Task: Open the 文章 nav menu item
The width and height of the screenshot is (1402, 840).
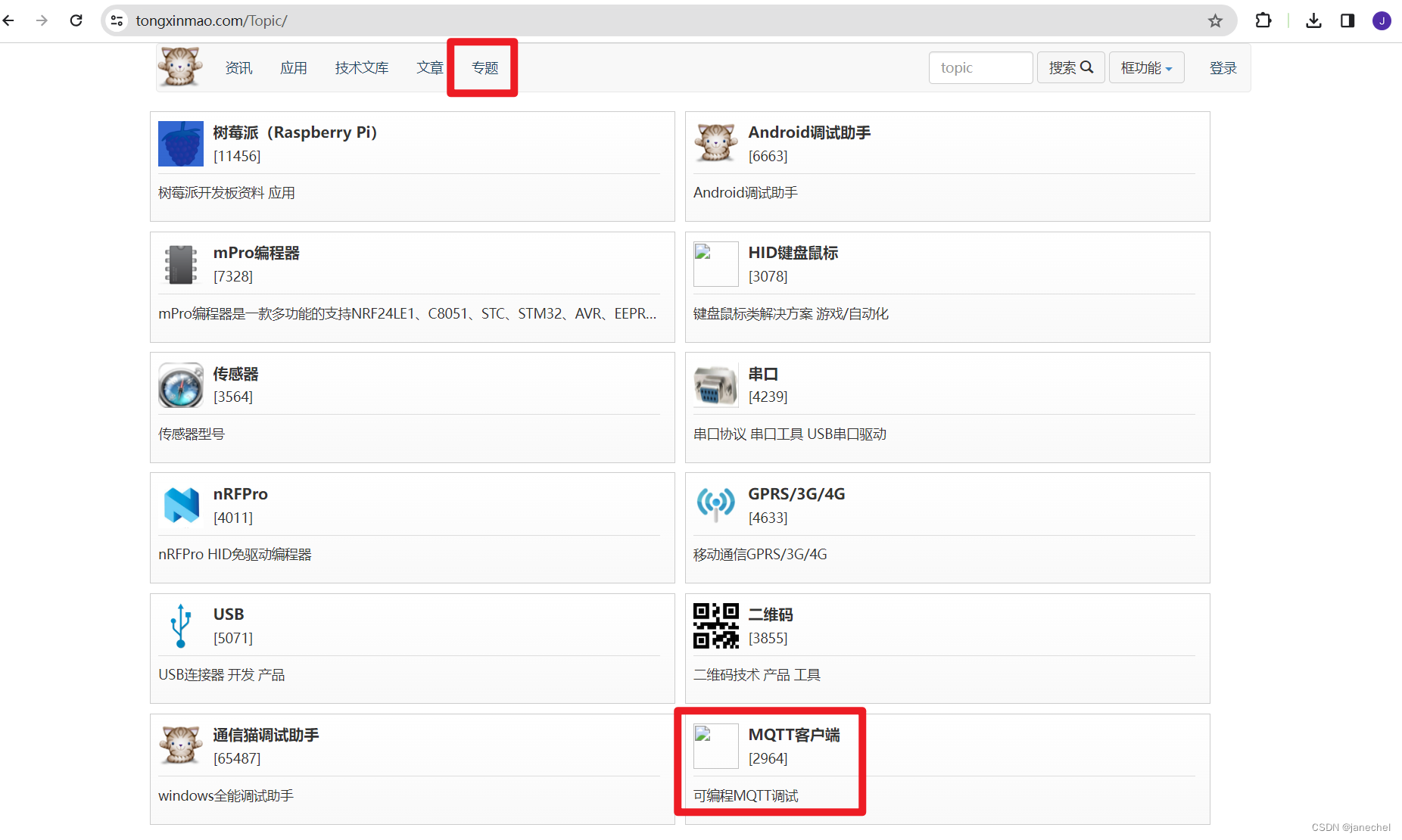Action: click(430, 68)
